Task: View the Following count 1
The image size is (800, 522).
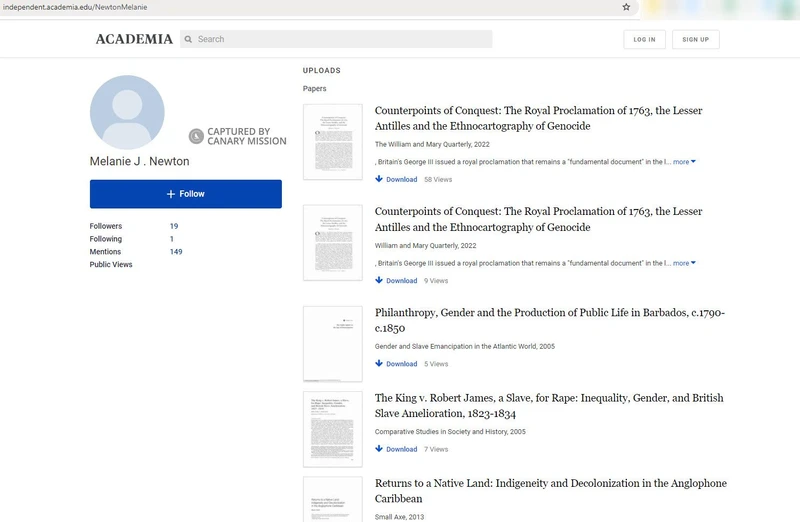Action: pos(172,239)
